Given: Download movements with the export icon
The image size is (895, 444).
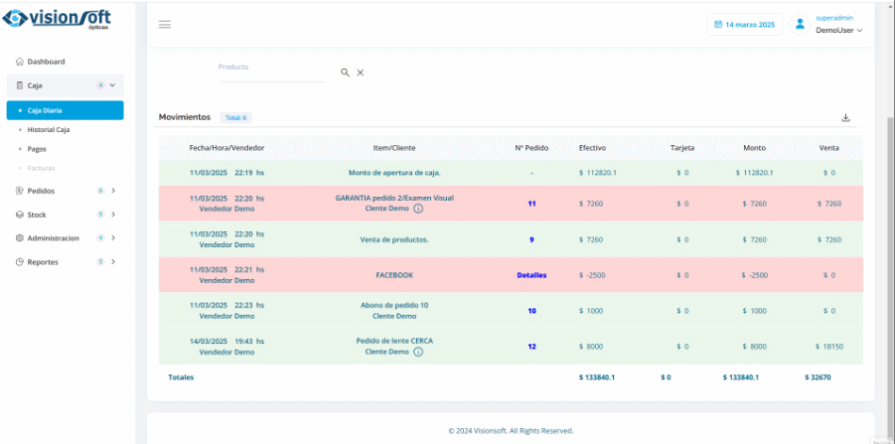Looking at the screenshot, I should click(845, 117).
